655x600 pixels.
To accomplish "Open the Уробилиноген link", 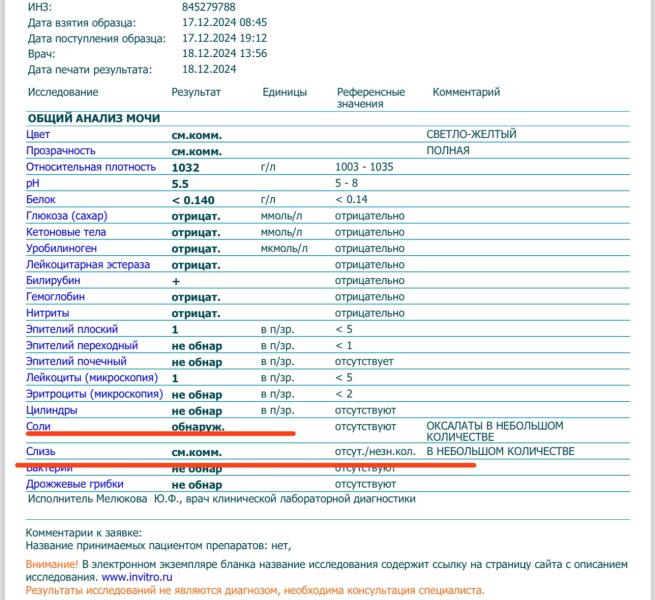I will point(61,249).
